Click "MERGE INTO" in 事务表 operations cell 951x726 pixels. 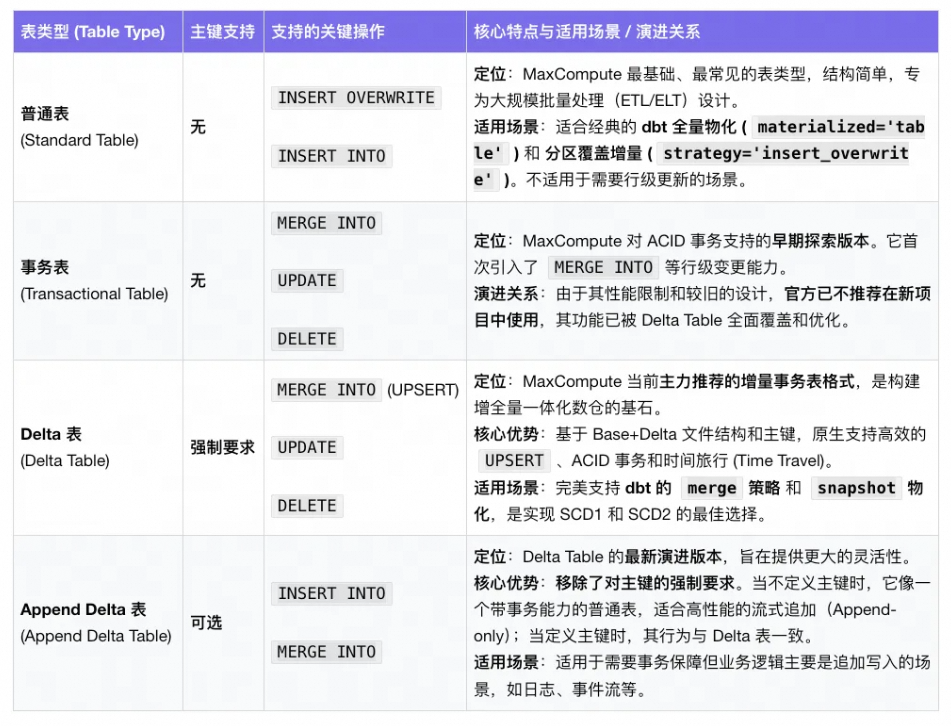tap(326, 223)
